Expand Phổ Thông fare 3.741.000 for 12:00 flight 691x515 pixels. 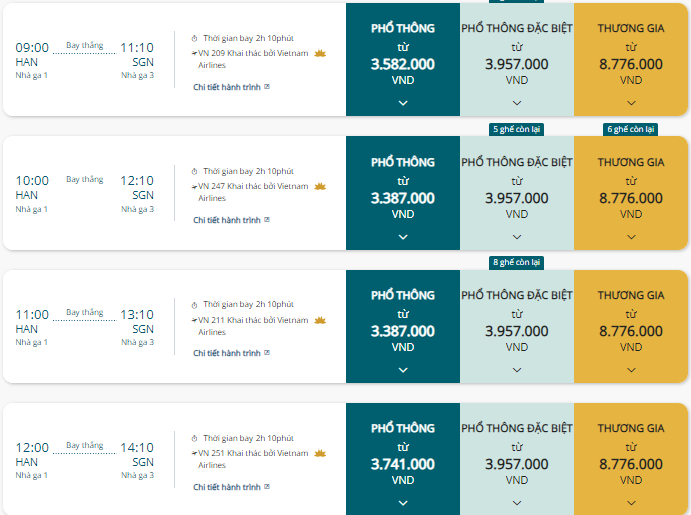pos(403,504)
